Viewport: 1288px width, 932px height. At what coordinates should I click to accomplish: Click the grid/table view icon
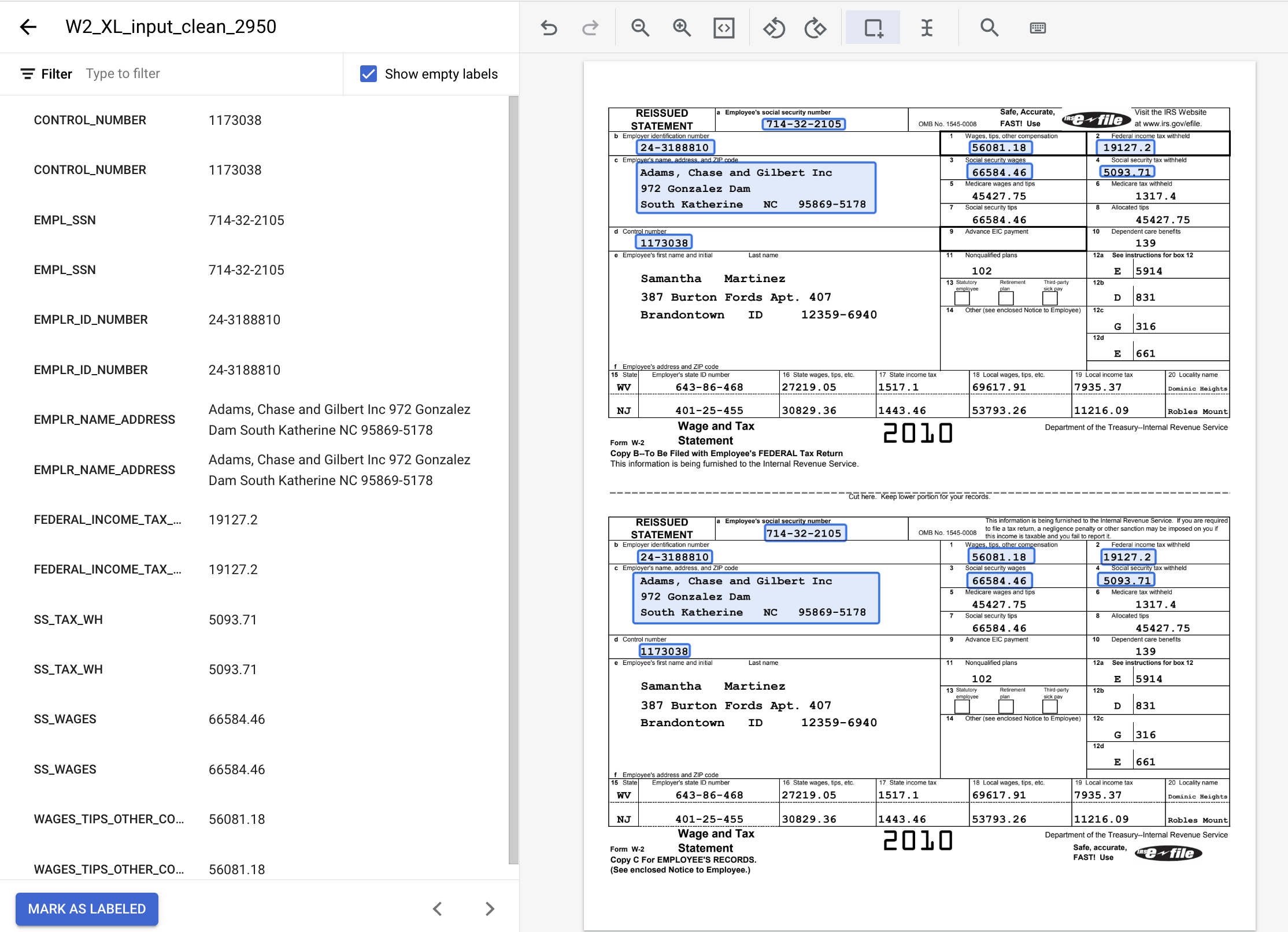[x=1038, y=27]
